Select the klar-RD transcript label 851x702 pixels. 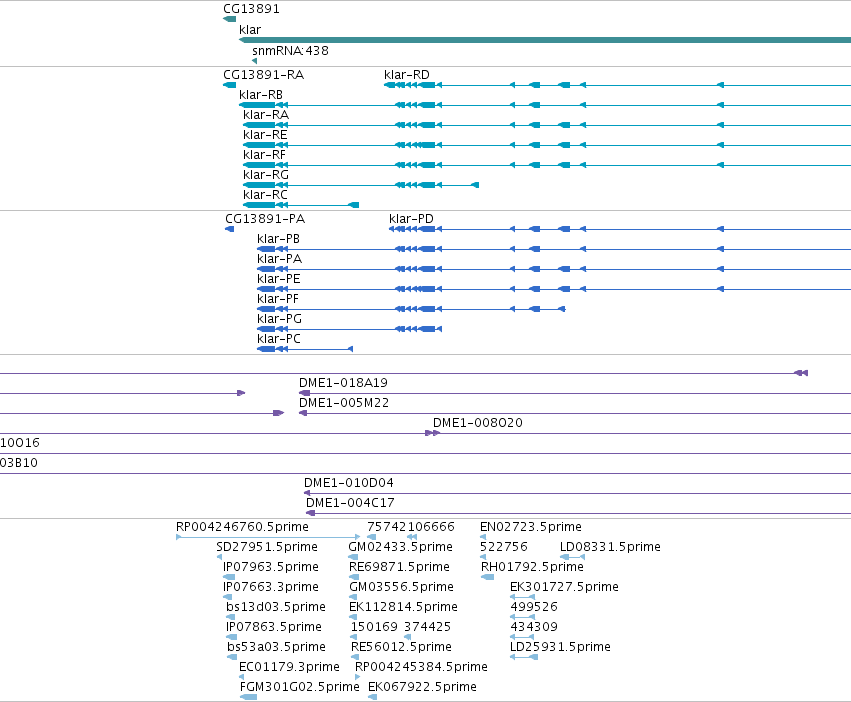(407, 75)
